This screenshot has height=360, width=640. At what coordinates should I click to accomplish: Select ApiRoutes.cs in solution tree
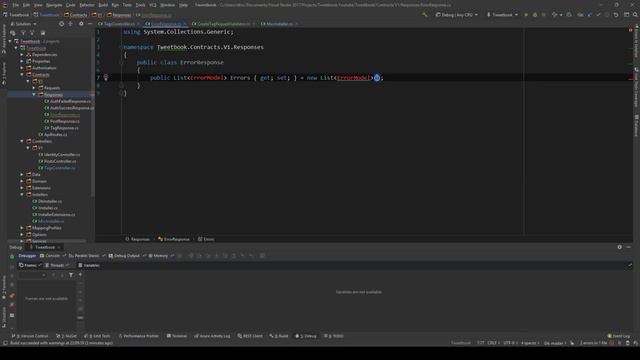(x=53, y=134)
